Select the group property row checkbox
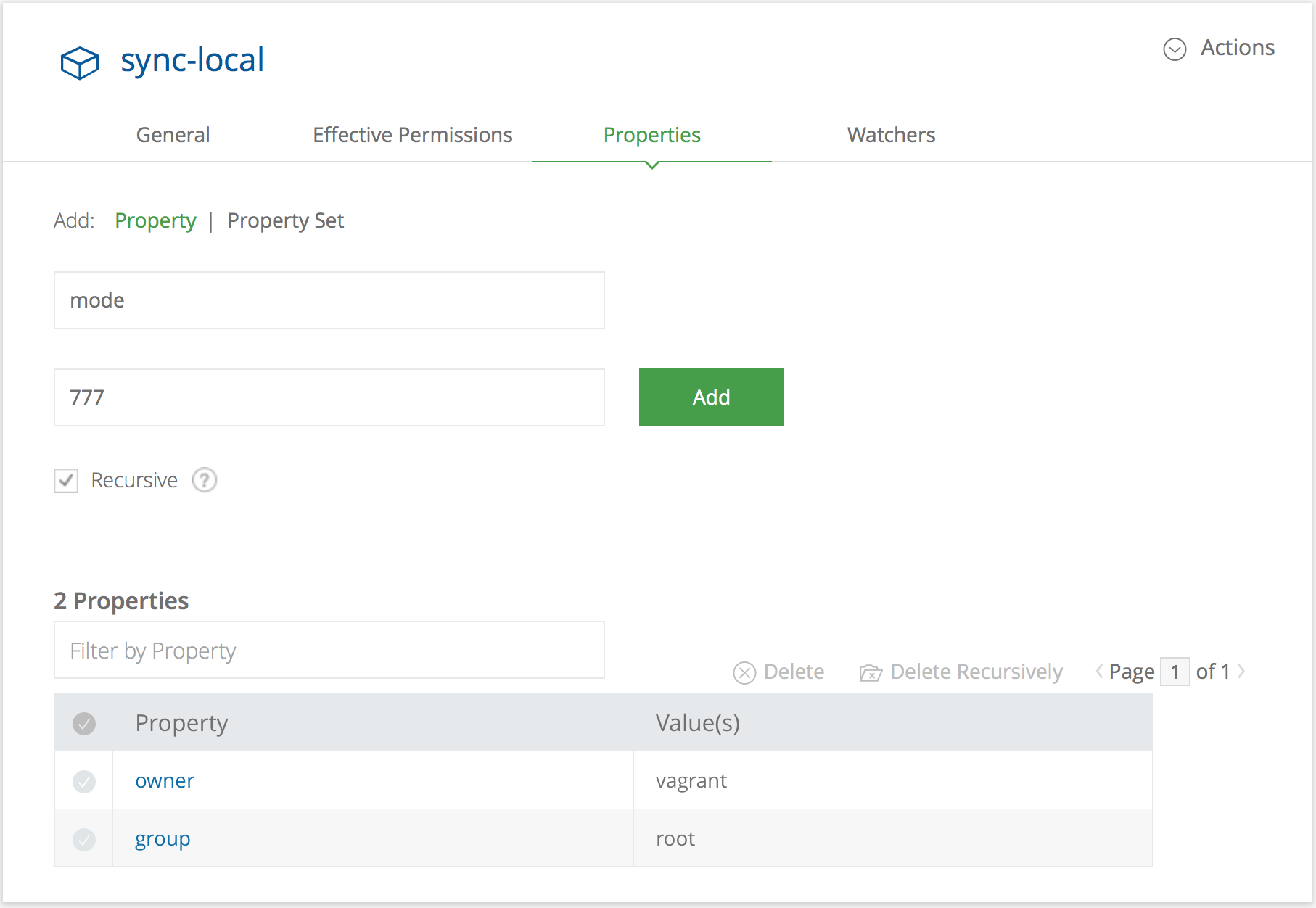Viewport: 1316px width, 908px height. [84, 839]
